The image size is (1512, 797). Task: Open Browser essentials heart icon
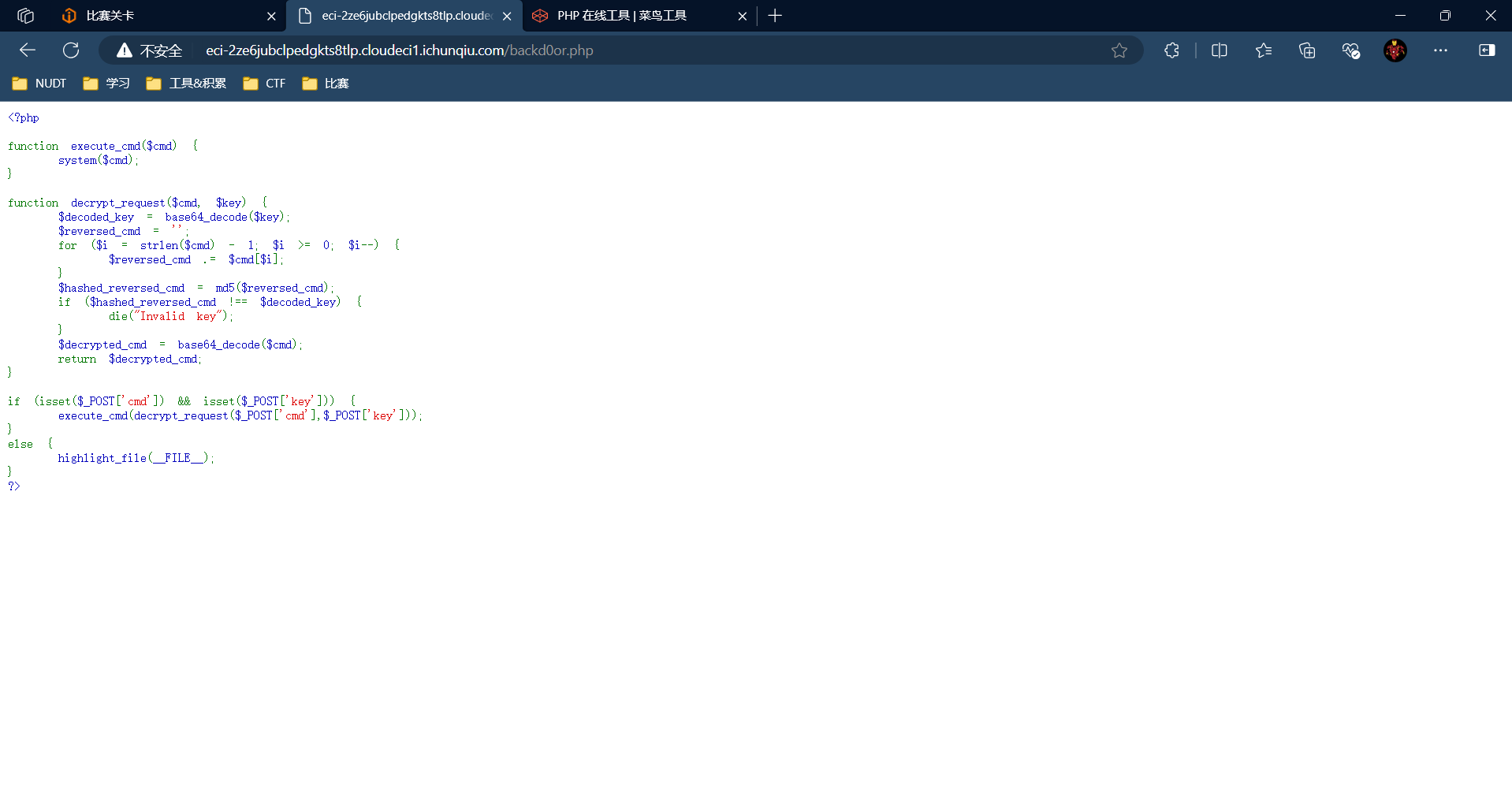(x=1350, y=50)
